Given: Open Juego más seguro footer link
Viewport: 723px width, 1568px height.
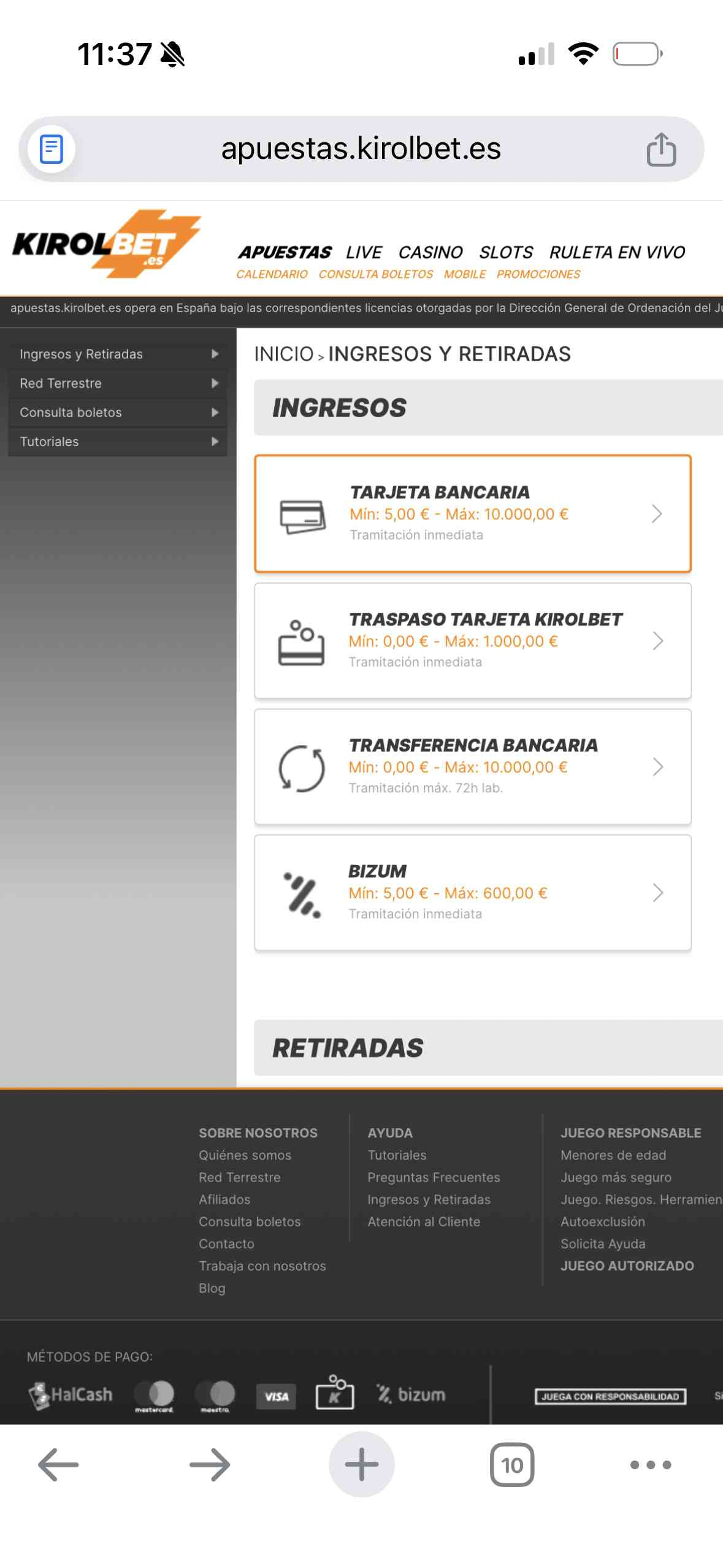Looking at the screenshot, I should [x=616, y=1177].
